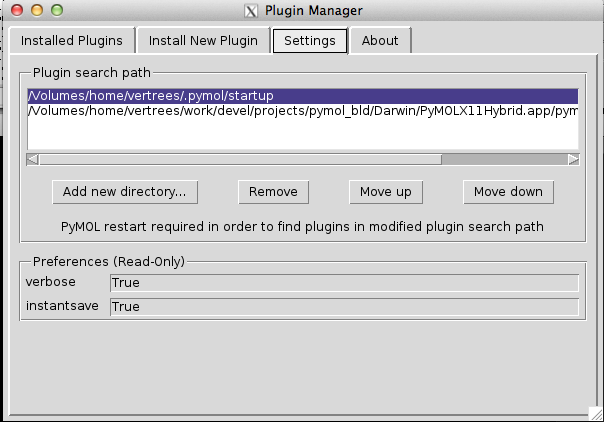
Task: Click the Move down button
Action: point(508,192)
